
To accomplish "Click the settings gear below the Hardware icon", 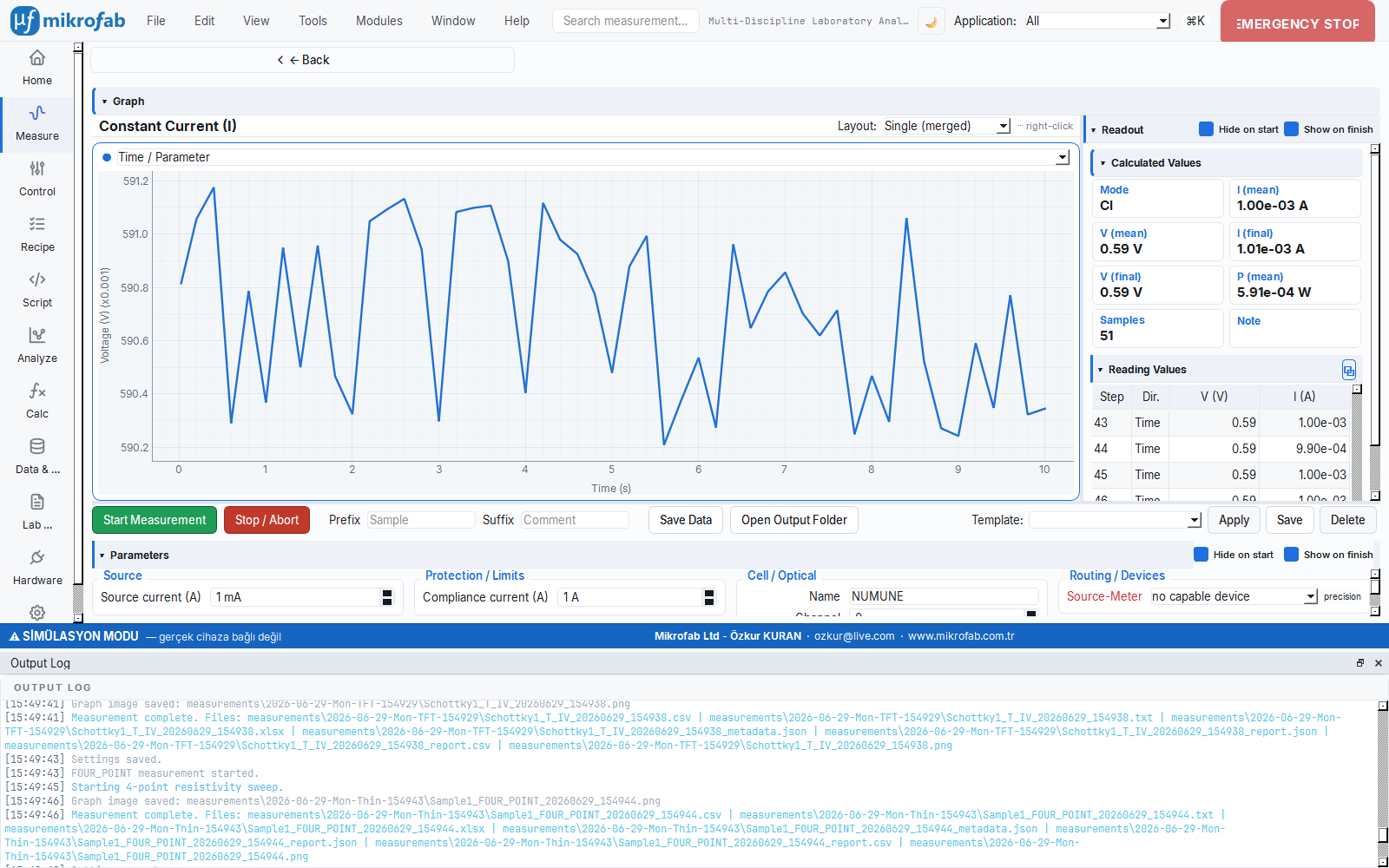I will [x=36, y=612].
